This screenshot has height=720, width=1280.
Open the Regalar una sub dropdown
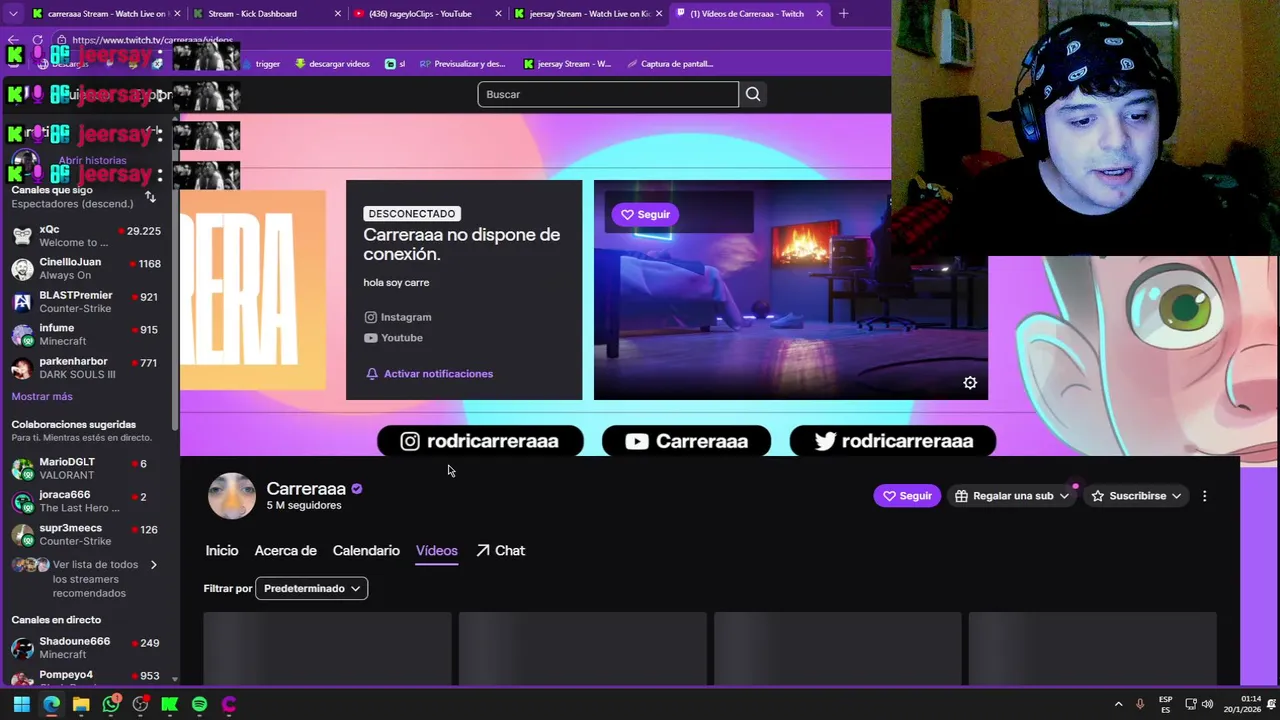tap(1012, 496)
